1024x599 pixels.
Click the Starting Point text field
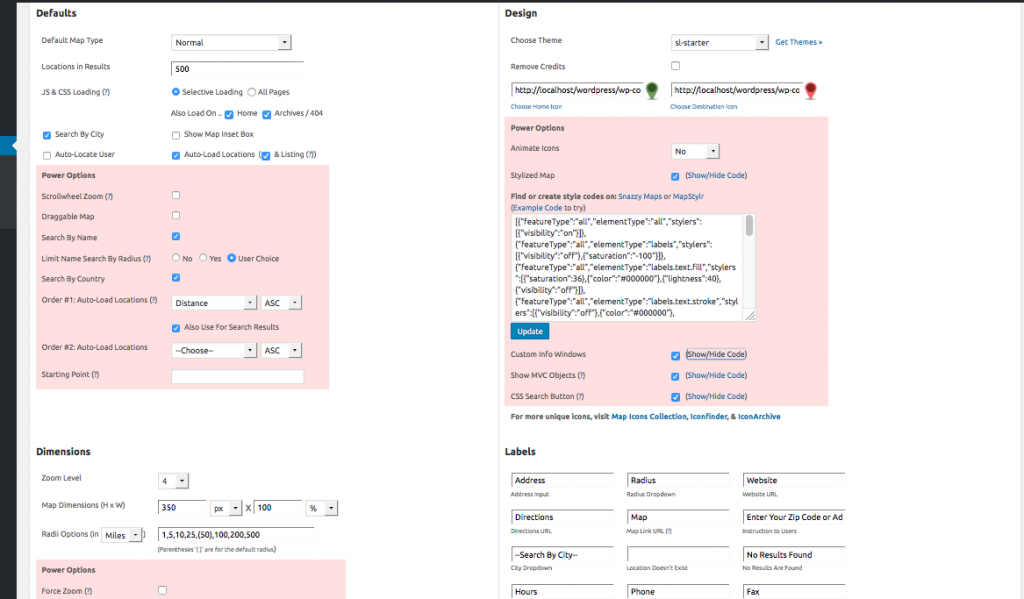(x=237, y=377)
